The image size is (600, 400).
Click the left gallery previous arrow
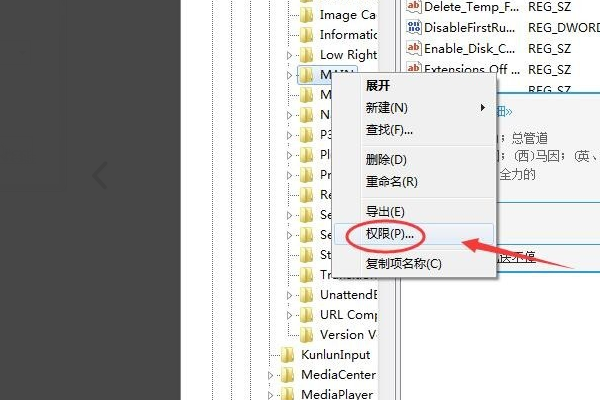tap(100, 175)
